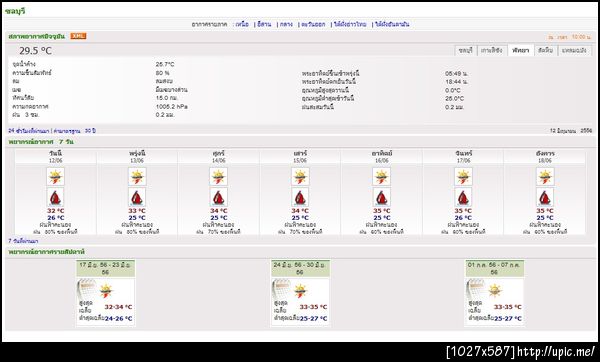Click the 33 °C high for 13/06

point(137,211)
